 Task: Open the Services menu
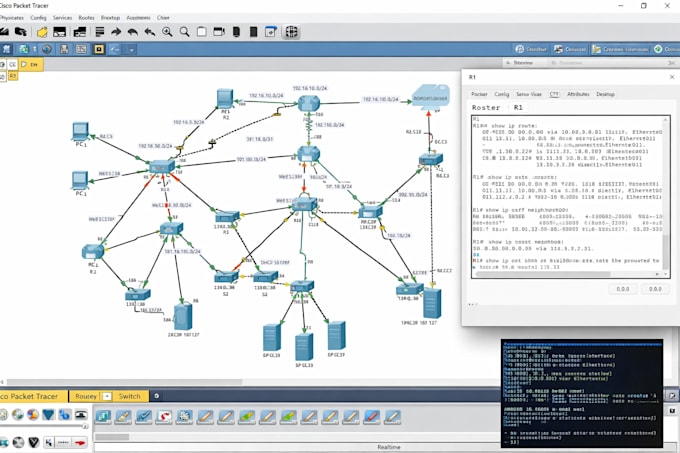[x=62, y=18]
